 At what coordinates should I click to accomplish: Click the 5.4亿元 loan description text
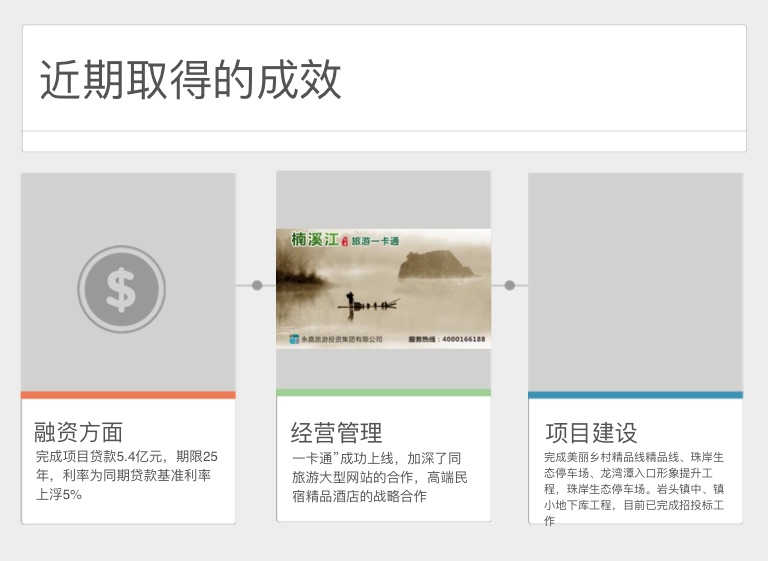pyautogui.click(x=126, y=475)
